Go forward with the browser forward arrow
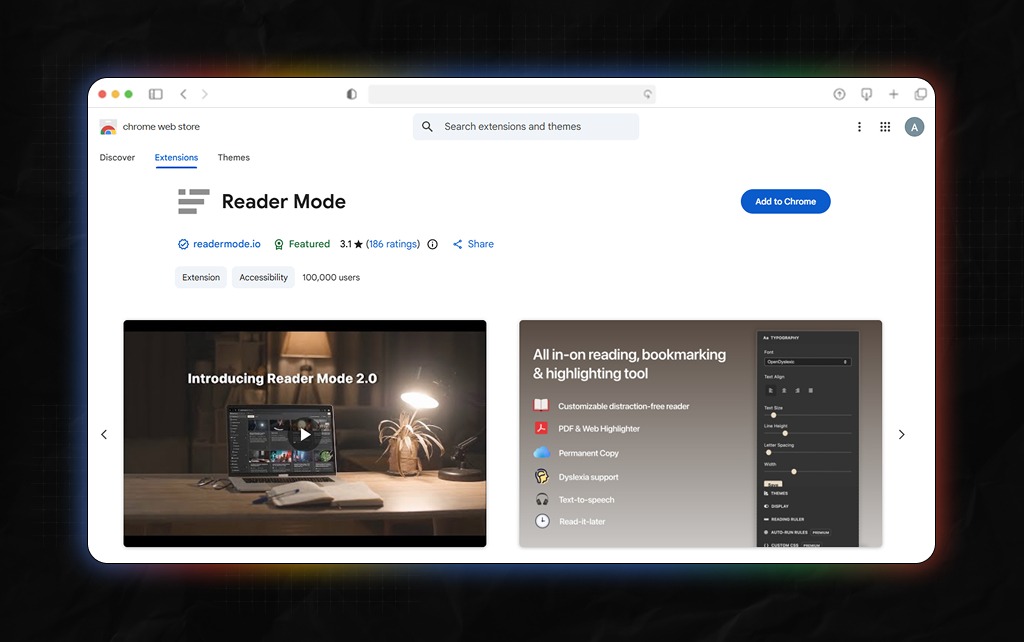Image resolution: width=1024 pixels, height=642 pixels. [x=204, y=94]
